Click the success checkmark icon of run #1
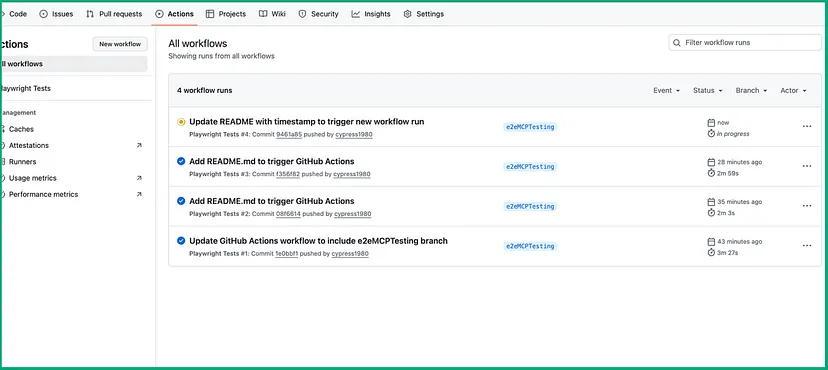The width and height of the screenshot is (828, 370). click(181, 241)
